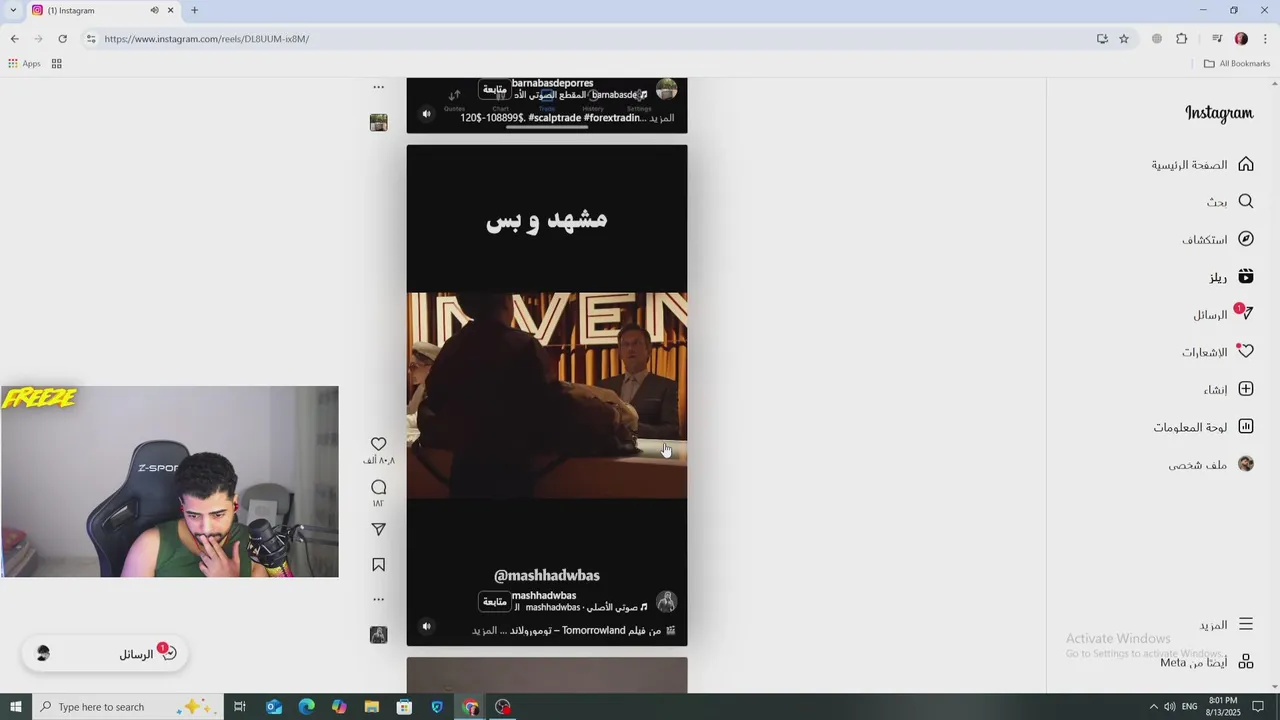The height and width of the screenshot is (720, 1280).
Task: Open File Explorer from taskbar
Action: [371, 707]
